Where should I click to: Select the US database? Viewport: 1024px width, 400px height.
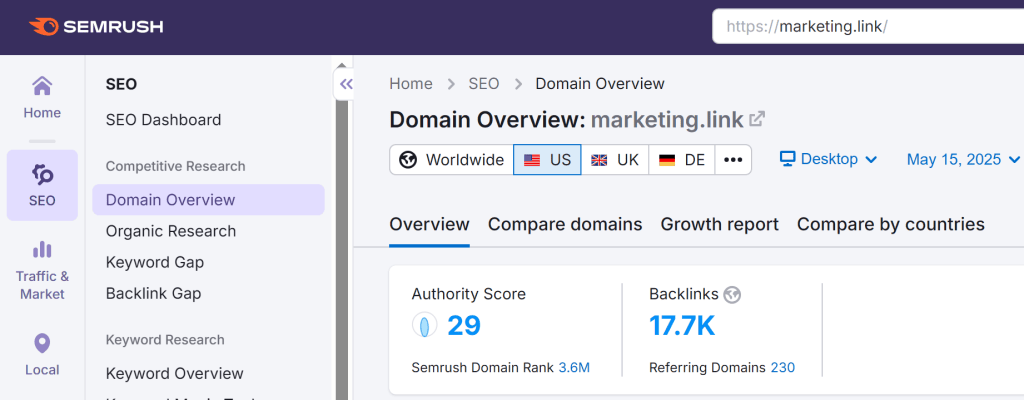click(x=547, y=159)
